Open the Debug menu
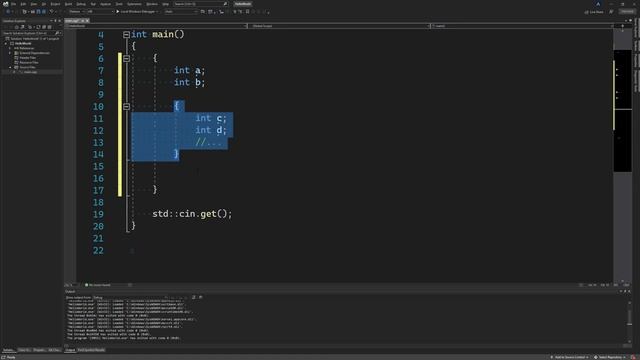The image size is (640, 360). 81,4
